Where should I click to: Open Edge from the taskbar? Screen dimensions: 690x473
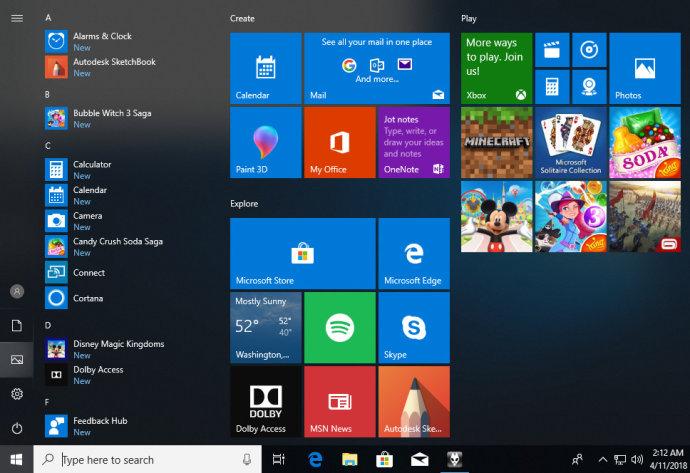(315, 459)
